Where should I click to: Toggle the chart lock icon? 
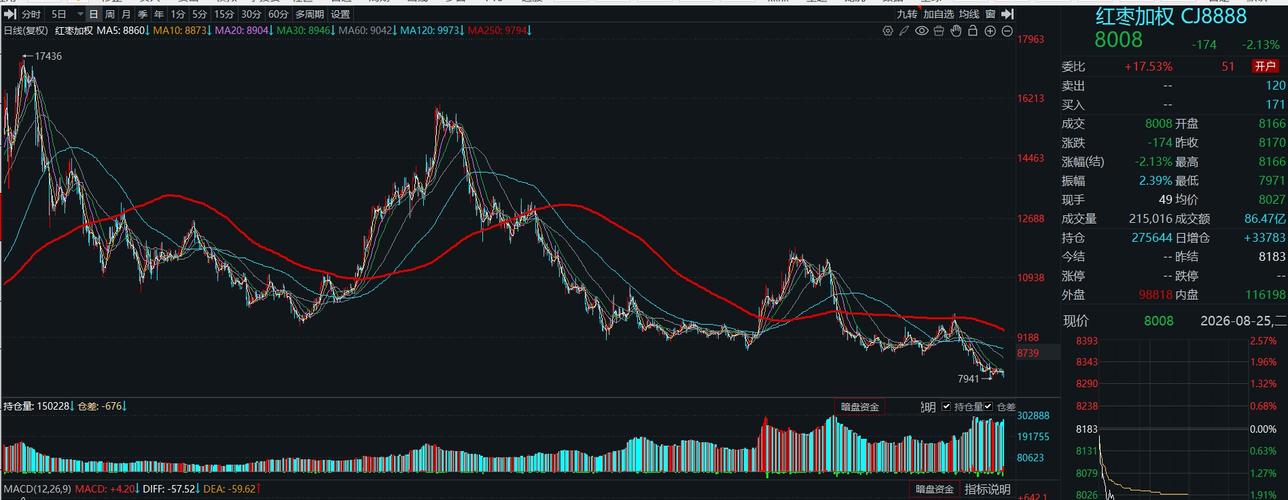(973, 31)
